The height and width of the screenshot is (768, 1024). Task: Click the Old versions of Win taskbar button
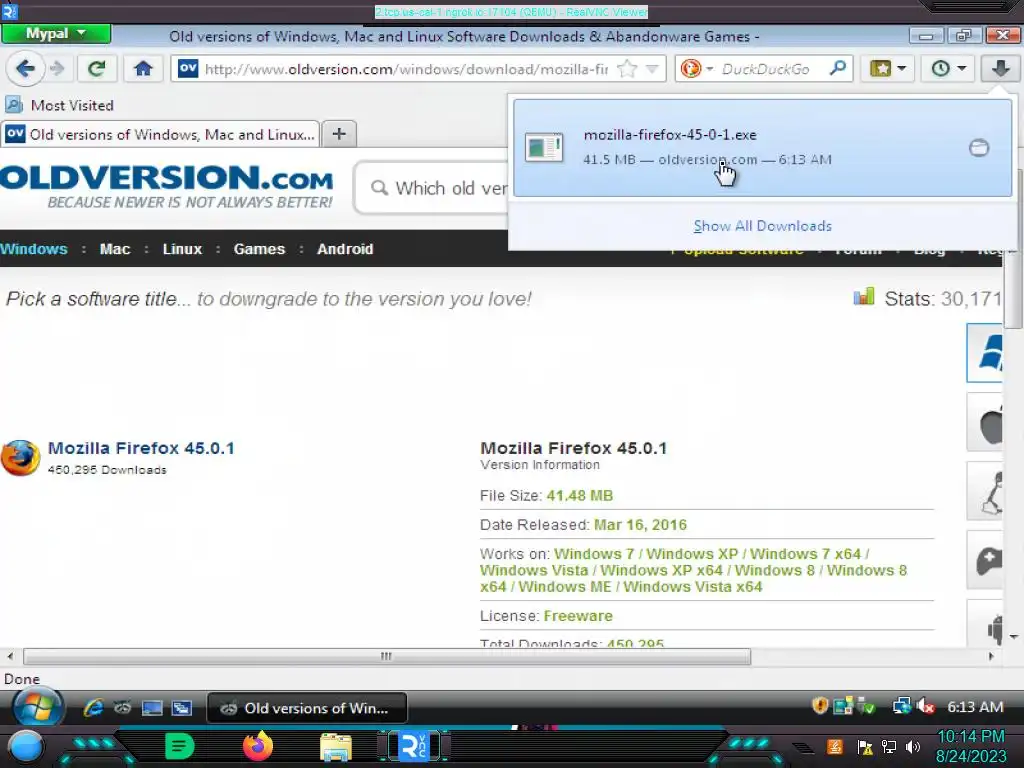tap(307, 708)
